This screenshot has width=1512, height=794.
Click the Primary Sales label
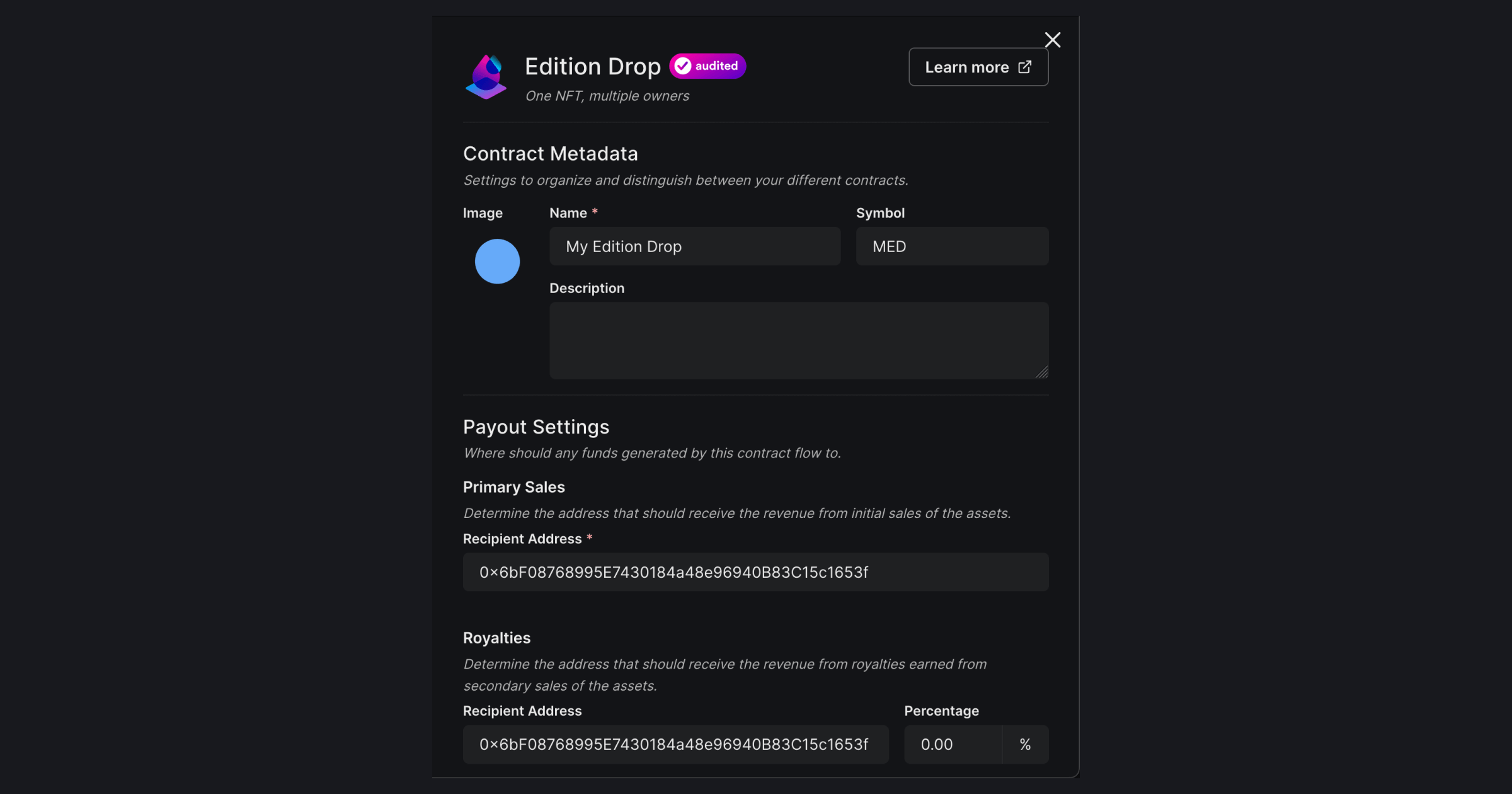(513, 486)
